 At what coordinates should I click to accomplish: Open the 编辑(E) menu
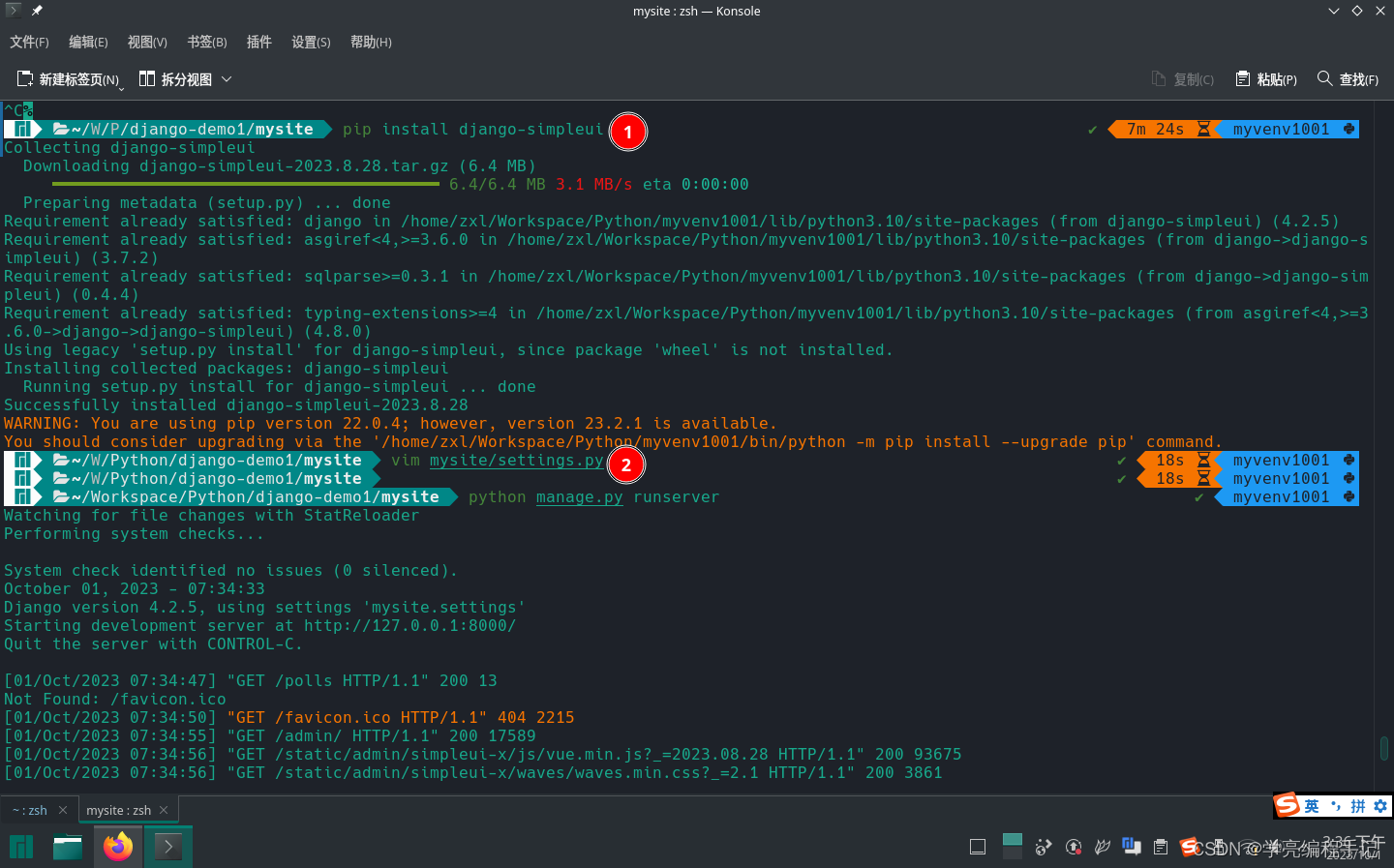[x=88, y=42]
